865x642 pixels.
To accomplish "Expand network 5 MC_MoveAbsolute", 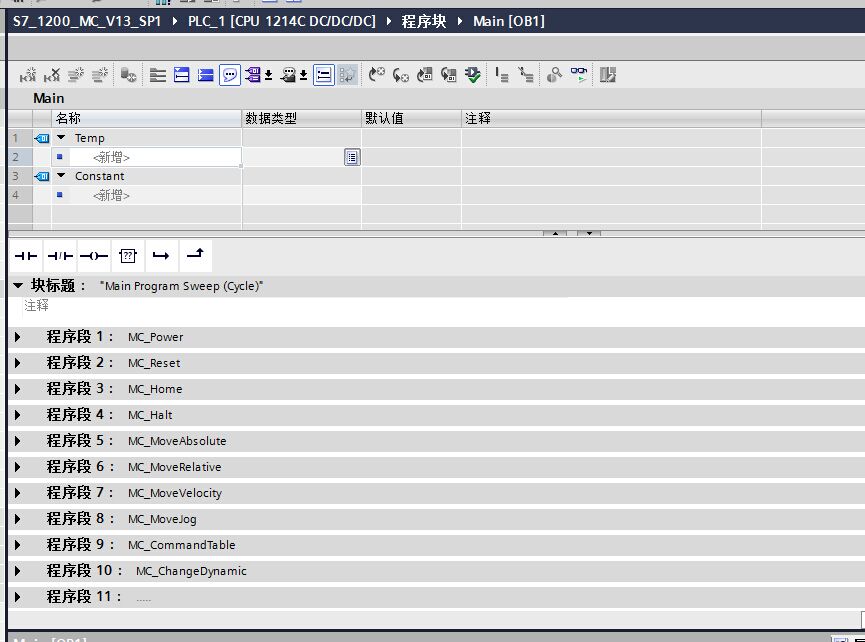I will (x=18, y=441).
